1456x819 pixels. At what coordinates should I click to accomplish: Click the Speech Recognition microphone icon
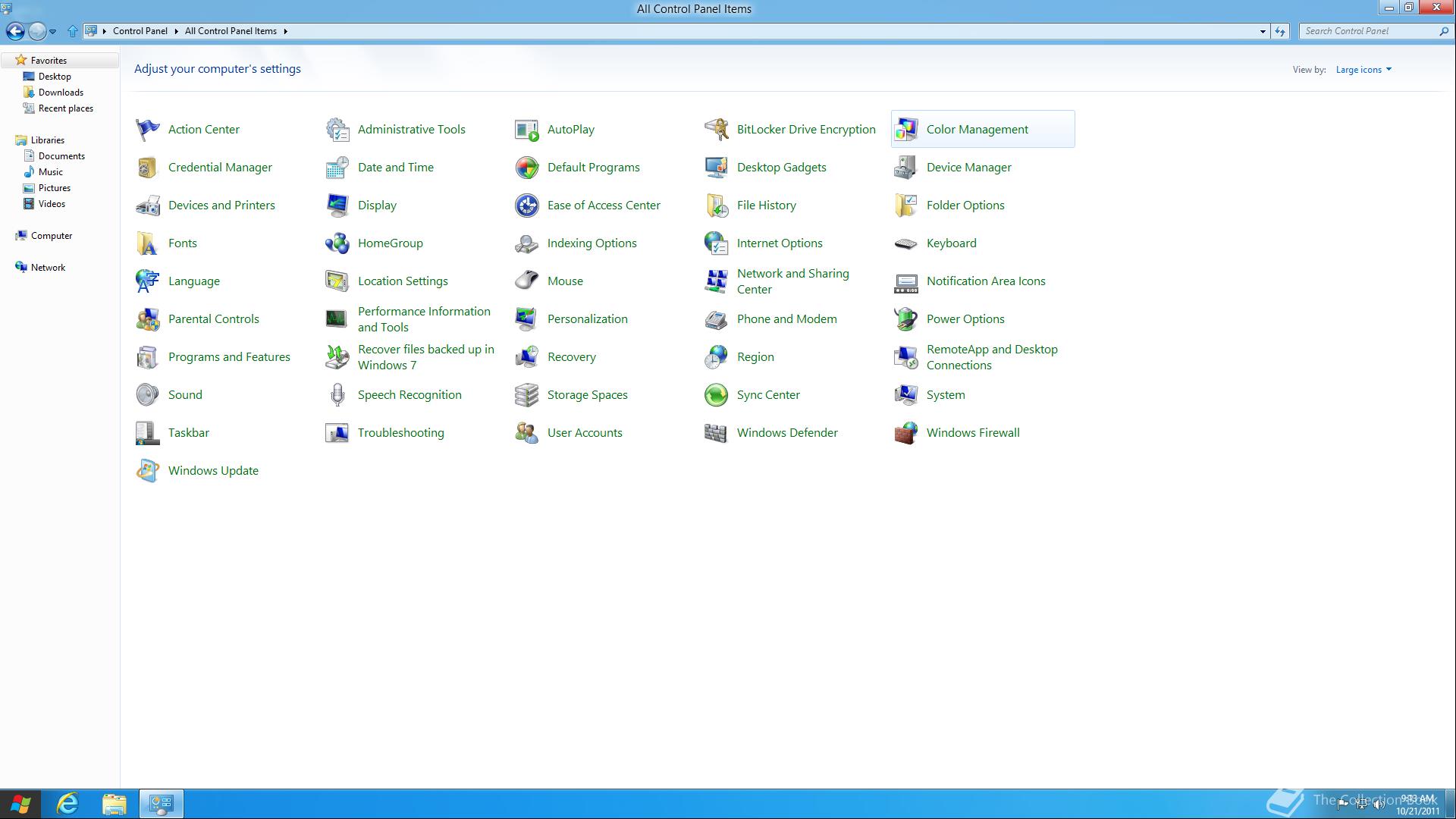pyautogui.click(x=337, y=395)
